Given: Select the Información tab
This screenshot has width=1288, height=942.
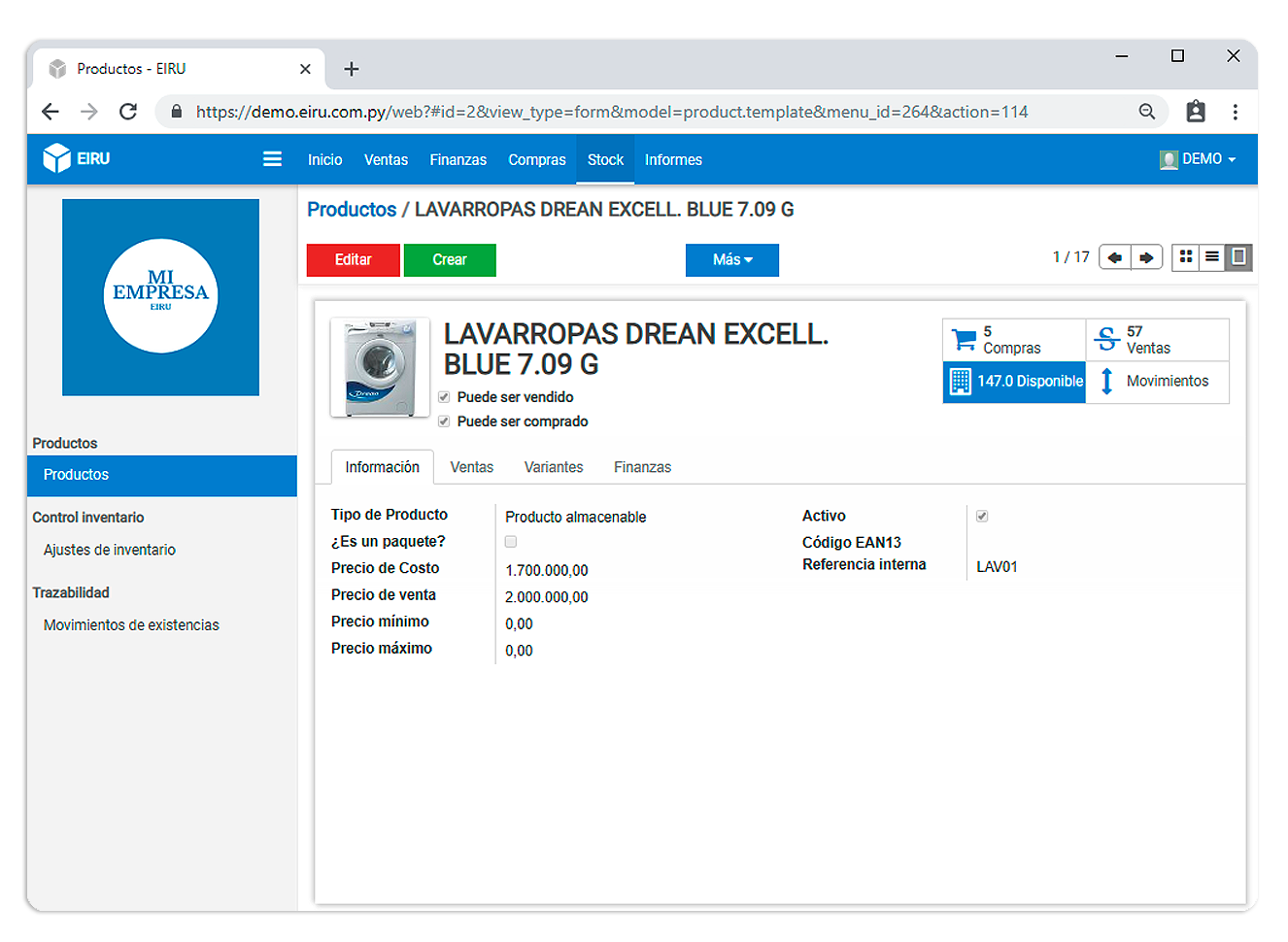Looking at the screenshot, I should [383, 467].
